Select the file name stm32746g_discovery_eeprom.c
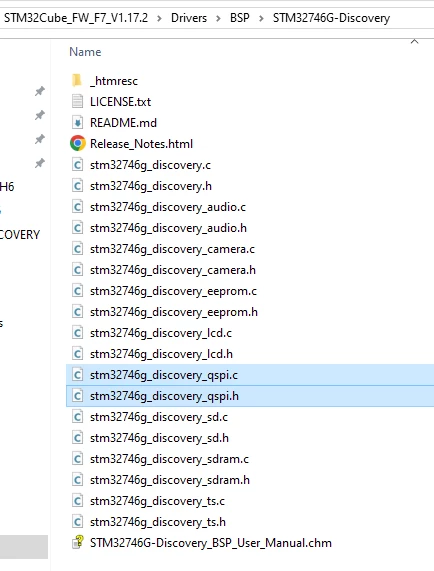 (173, 291)
